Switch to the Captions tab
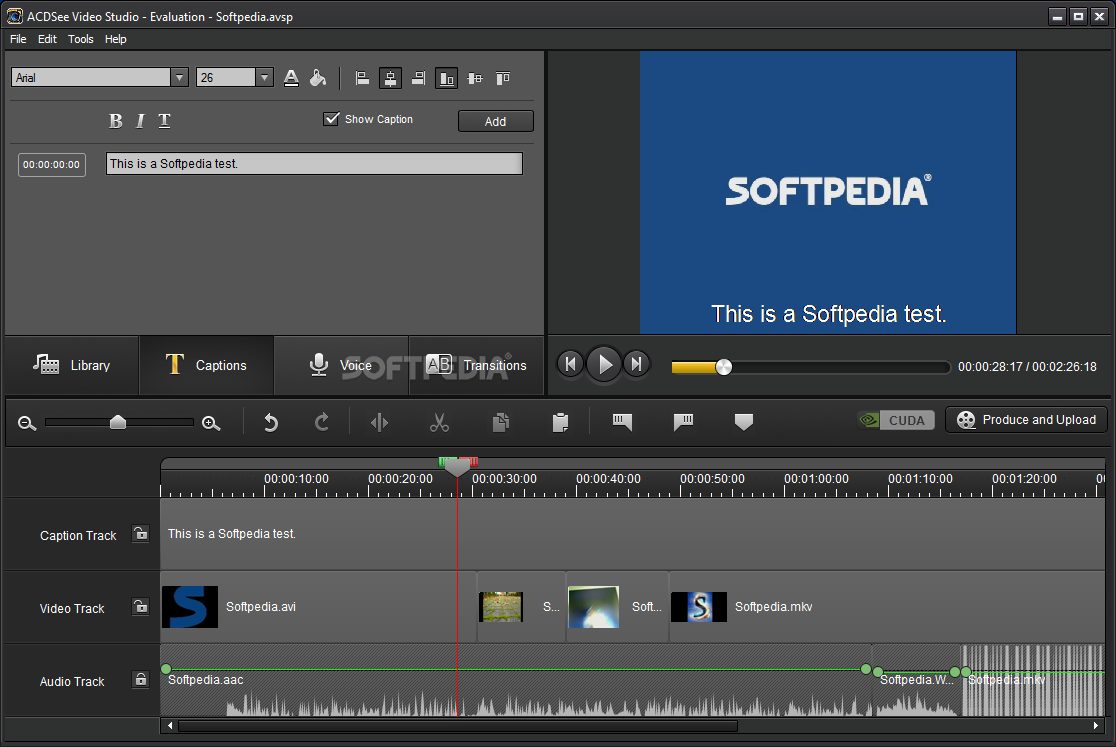 pos(206,365)
